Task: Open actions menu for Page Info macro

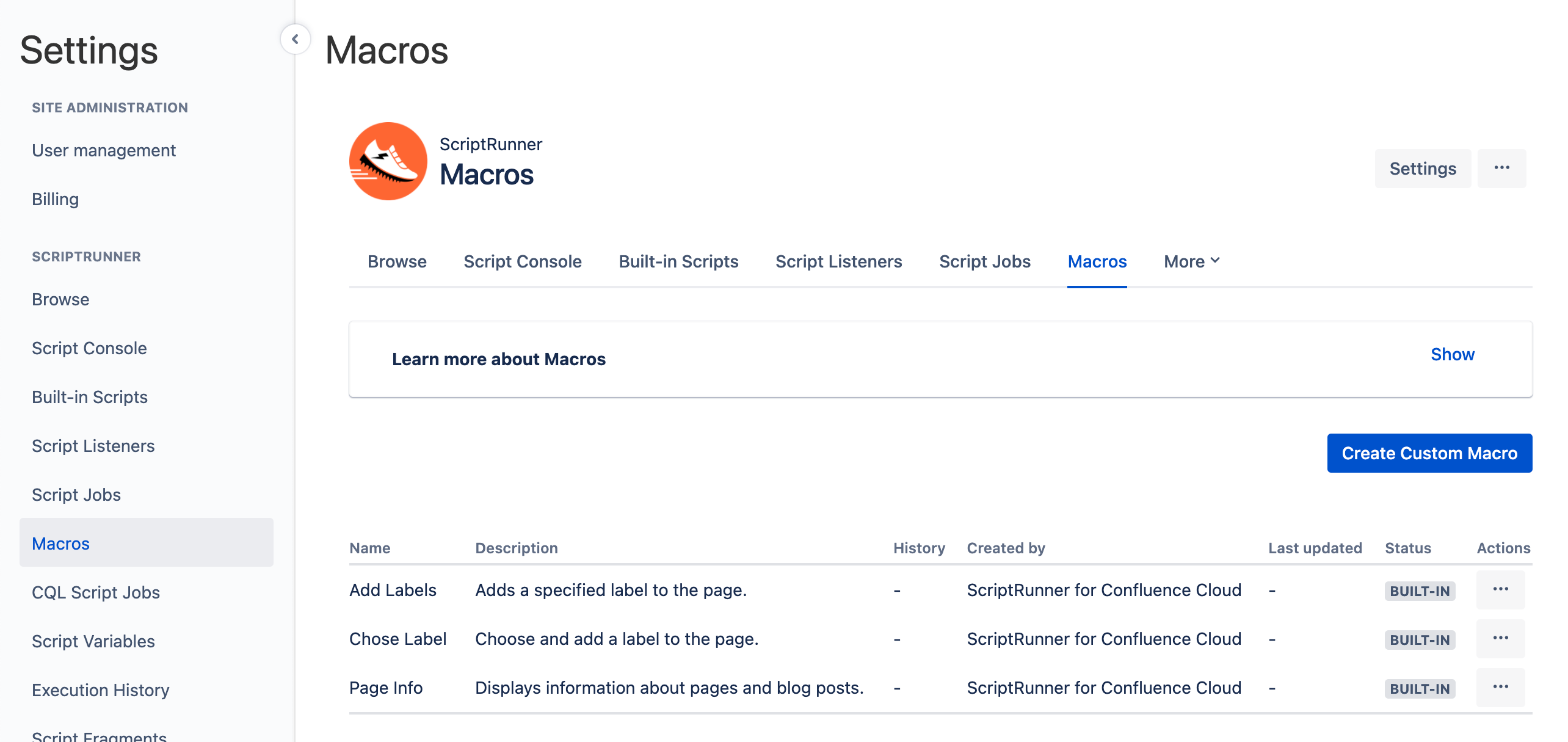Action: [1500, 688]
